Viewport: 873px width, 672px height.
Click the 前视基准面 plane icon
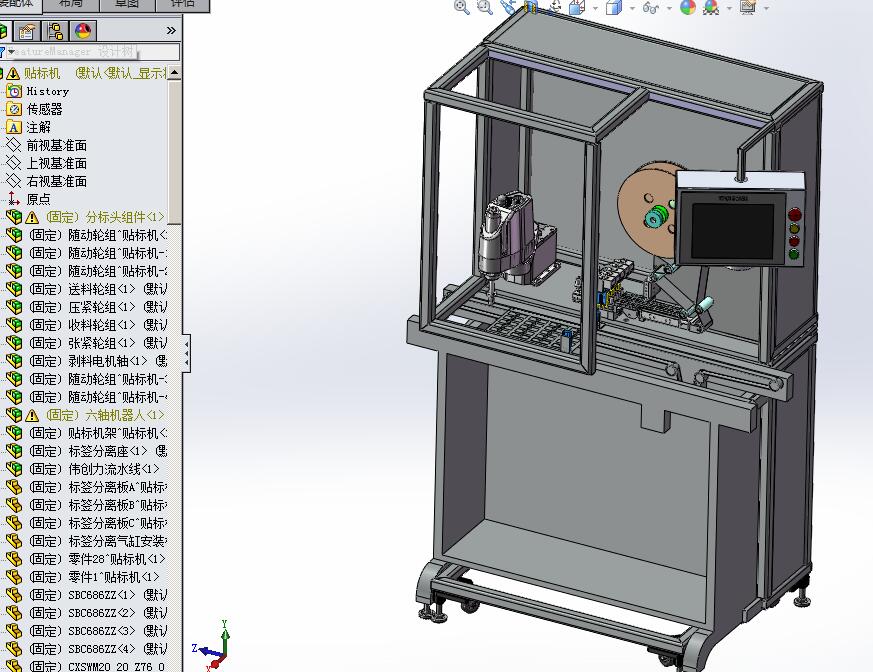13,145
